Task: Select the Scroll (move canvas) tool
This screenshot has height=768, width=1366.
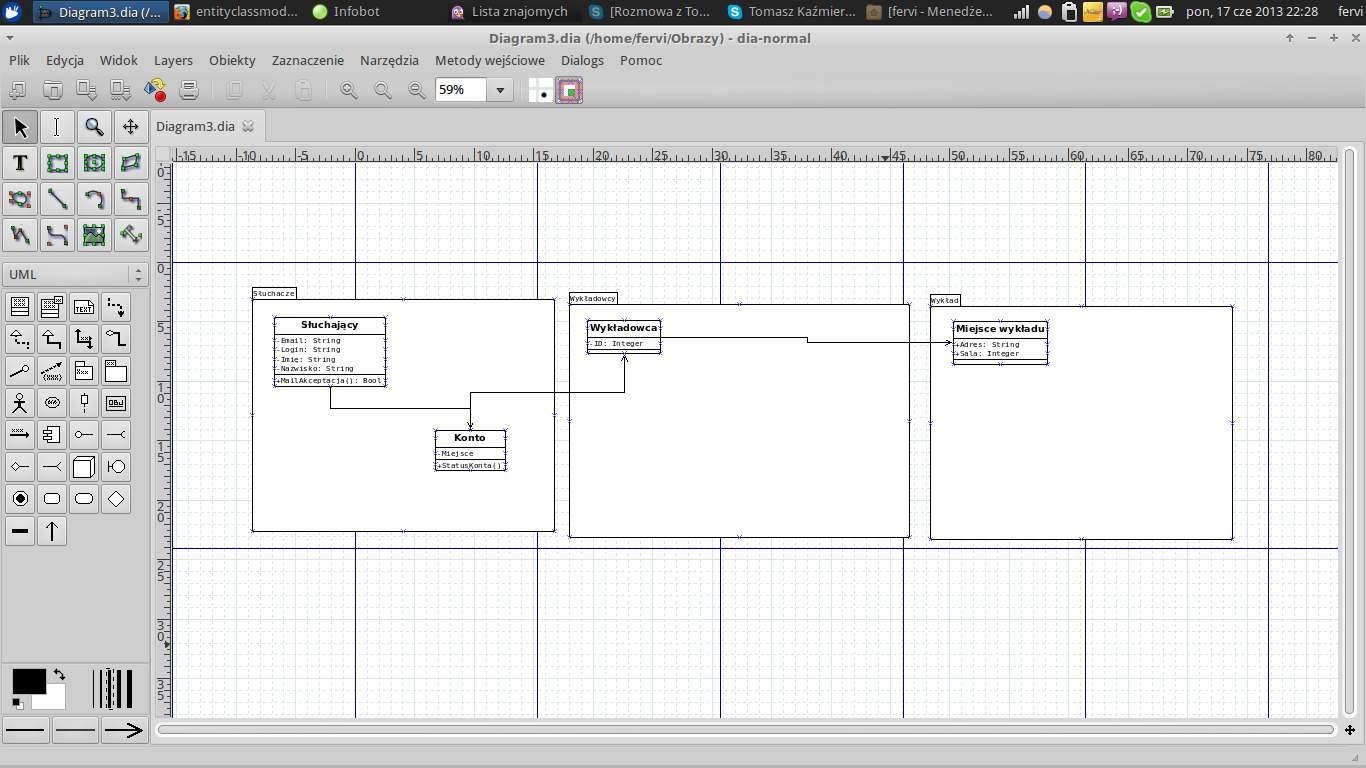Action: click(x=130, y=127)
